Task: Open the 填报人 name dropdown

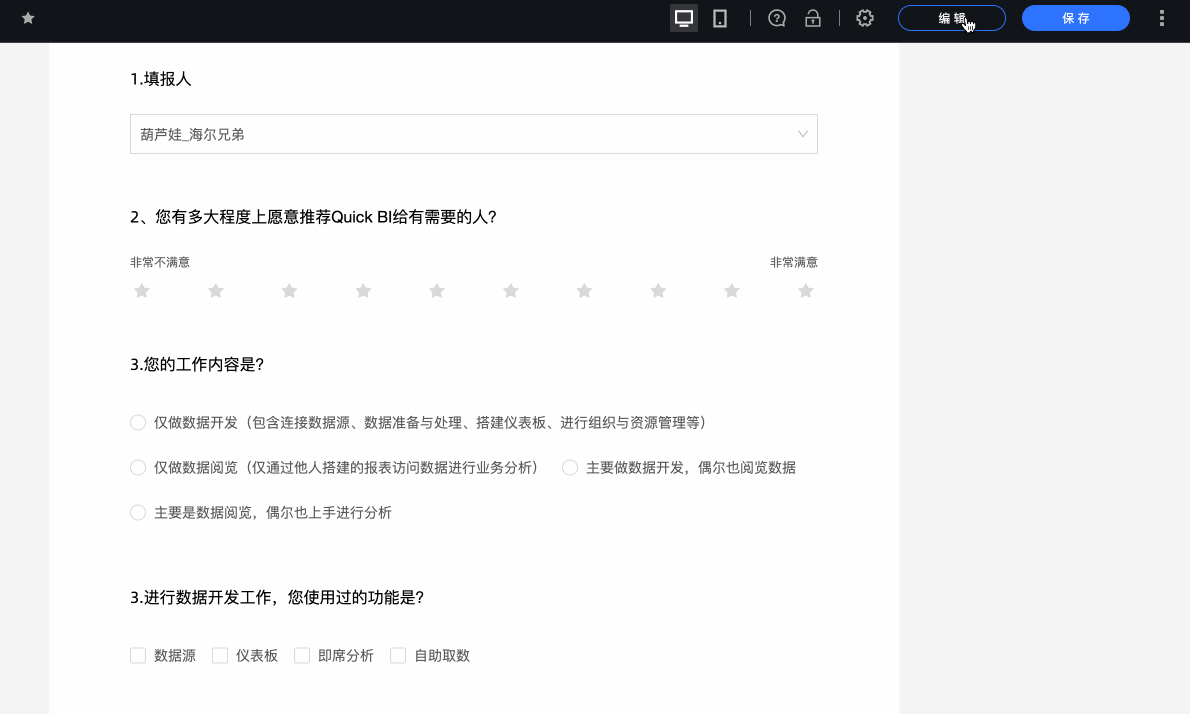Action: (x=473, y=133)
